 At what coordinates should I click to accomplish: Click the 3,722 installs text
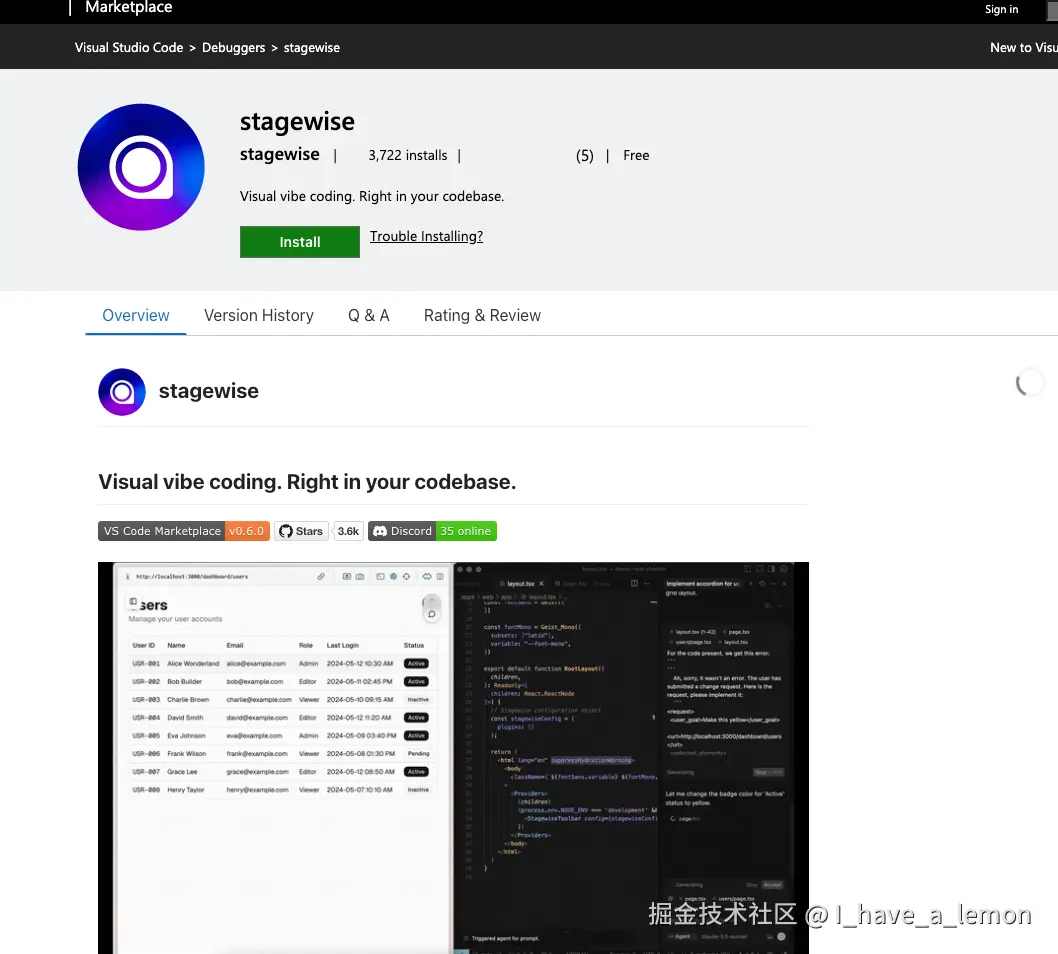click(408, 155)
